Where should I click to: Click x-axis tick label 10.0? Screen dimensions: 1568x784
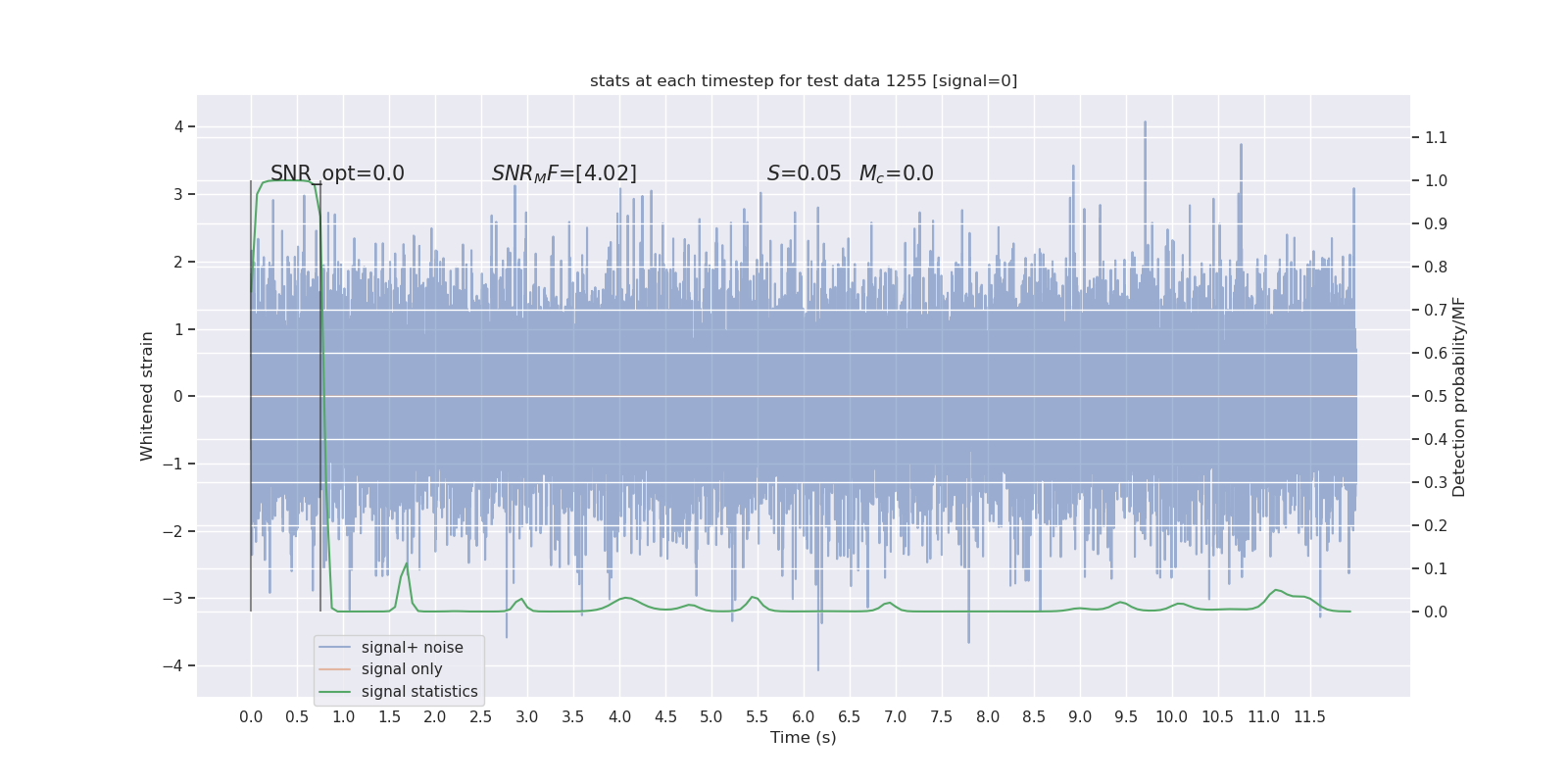[x=1172, y=717]
